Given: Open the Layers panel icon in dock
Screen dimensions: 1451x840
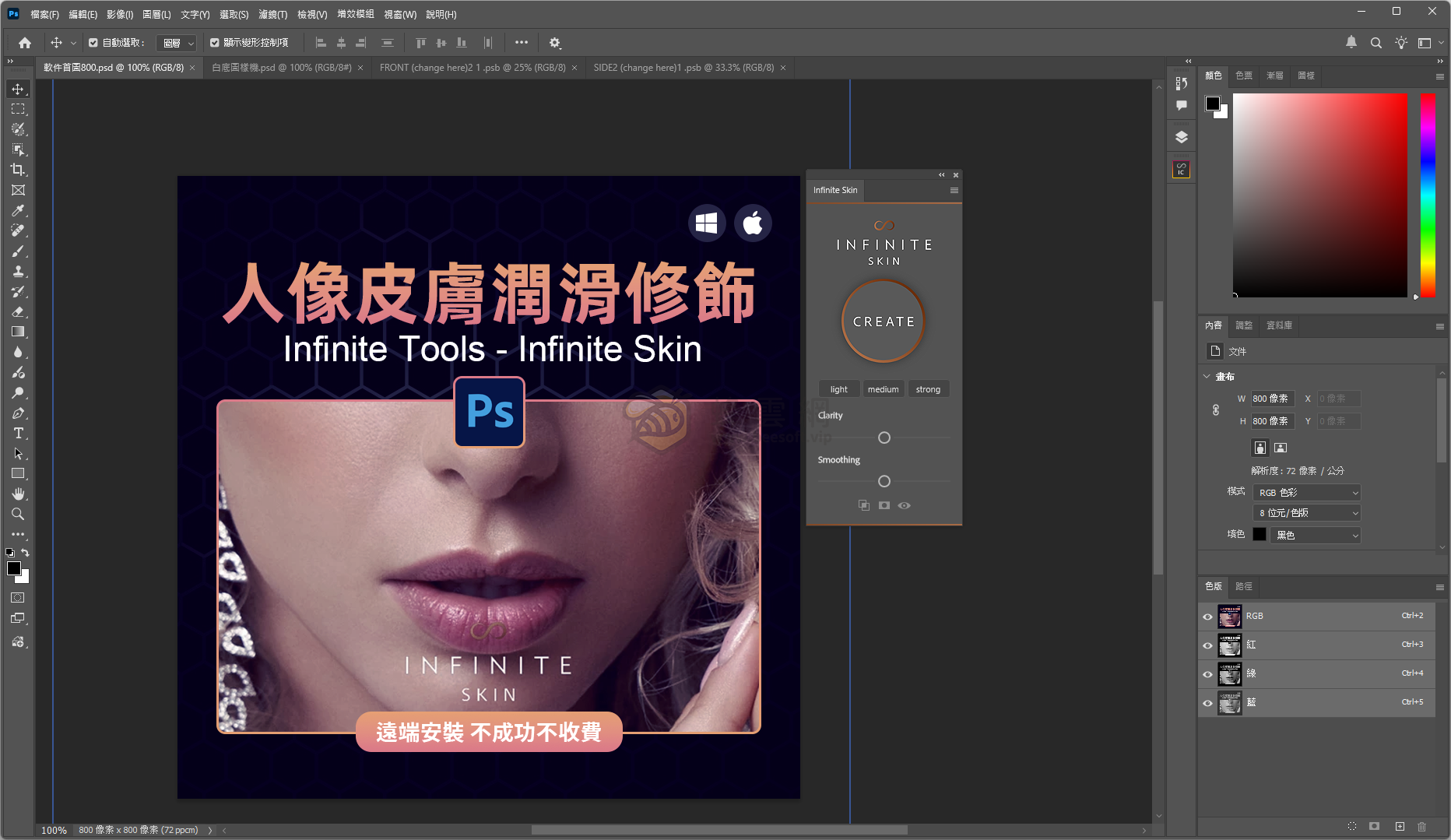Looking at the screenshot, I should [1182, 137].
